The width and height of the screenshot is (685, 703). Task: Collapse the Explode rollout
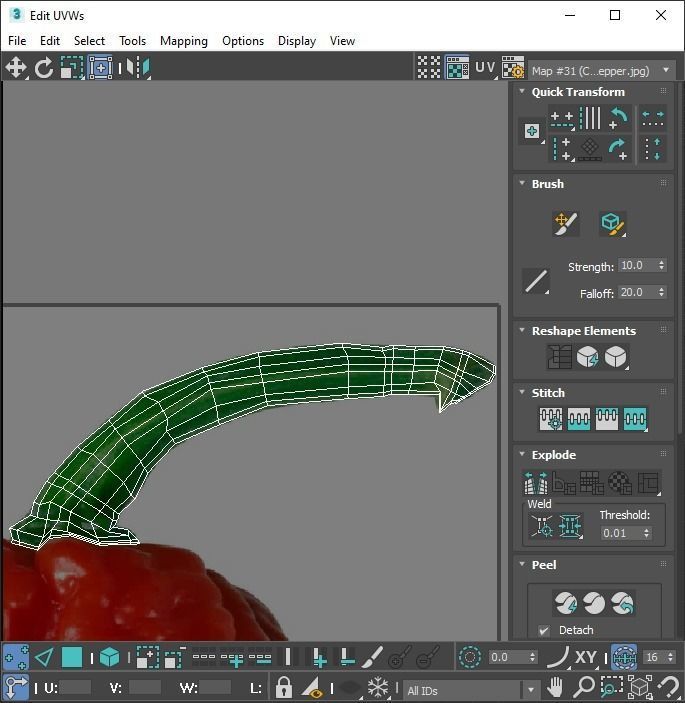click(x=522, y=454)
